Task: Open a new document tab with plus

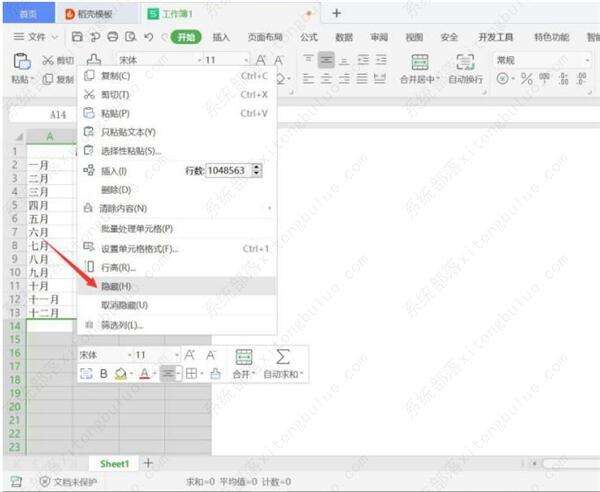Action: point(337,13)
